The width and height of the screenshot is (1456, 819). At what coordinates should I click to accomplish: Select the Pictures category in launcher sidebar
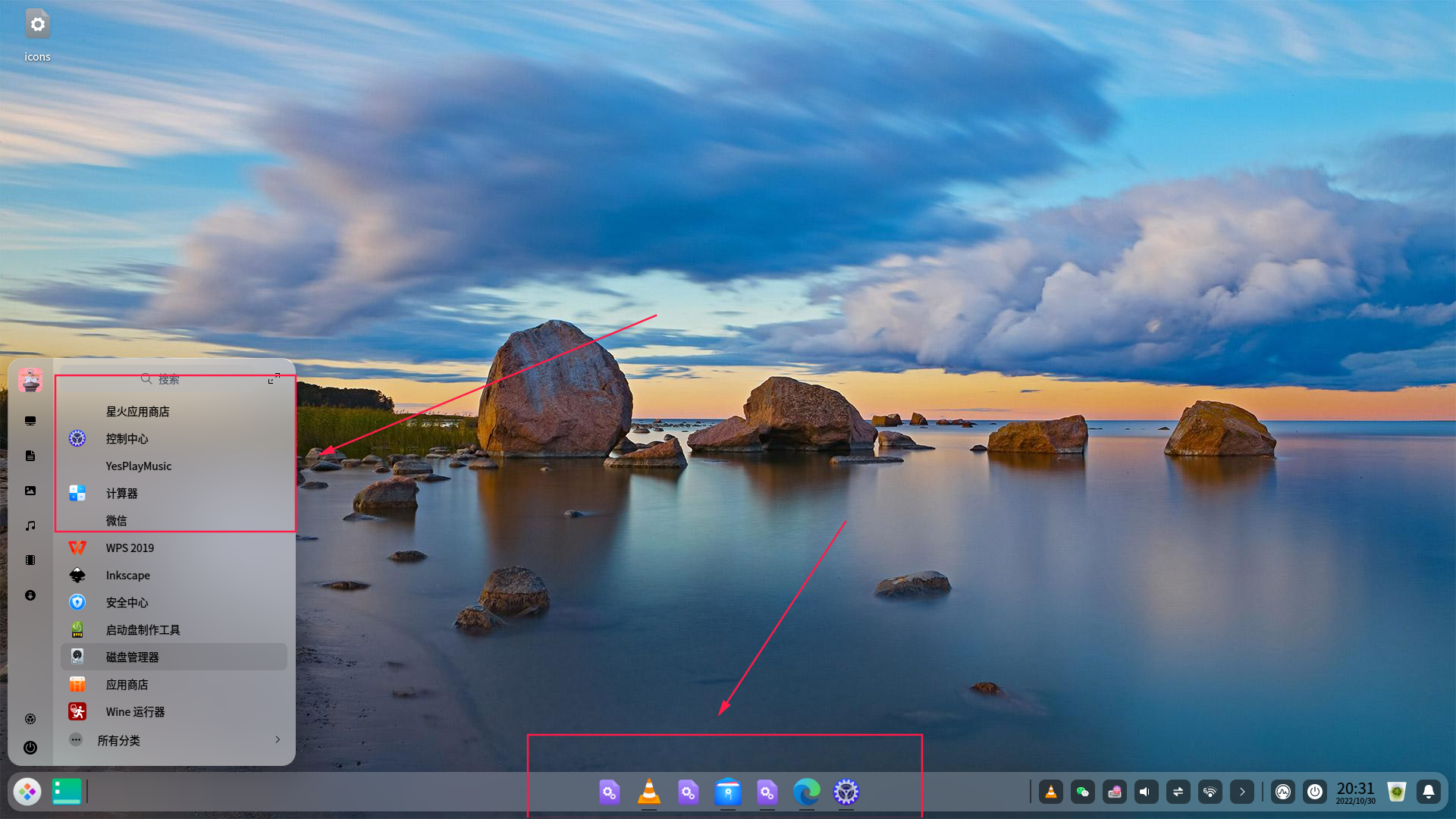pos(30,491)
